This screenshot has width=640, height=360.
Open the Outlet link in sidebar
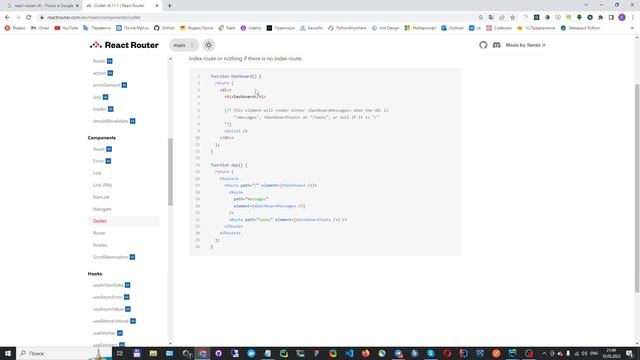click(x=100, y=221)
